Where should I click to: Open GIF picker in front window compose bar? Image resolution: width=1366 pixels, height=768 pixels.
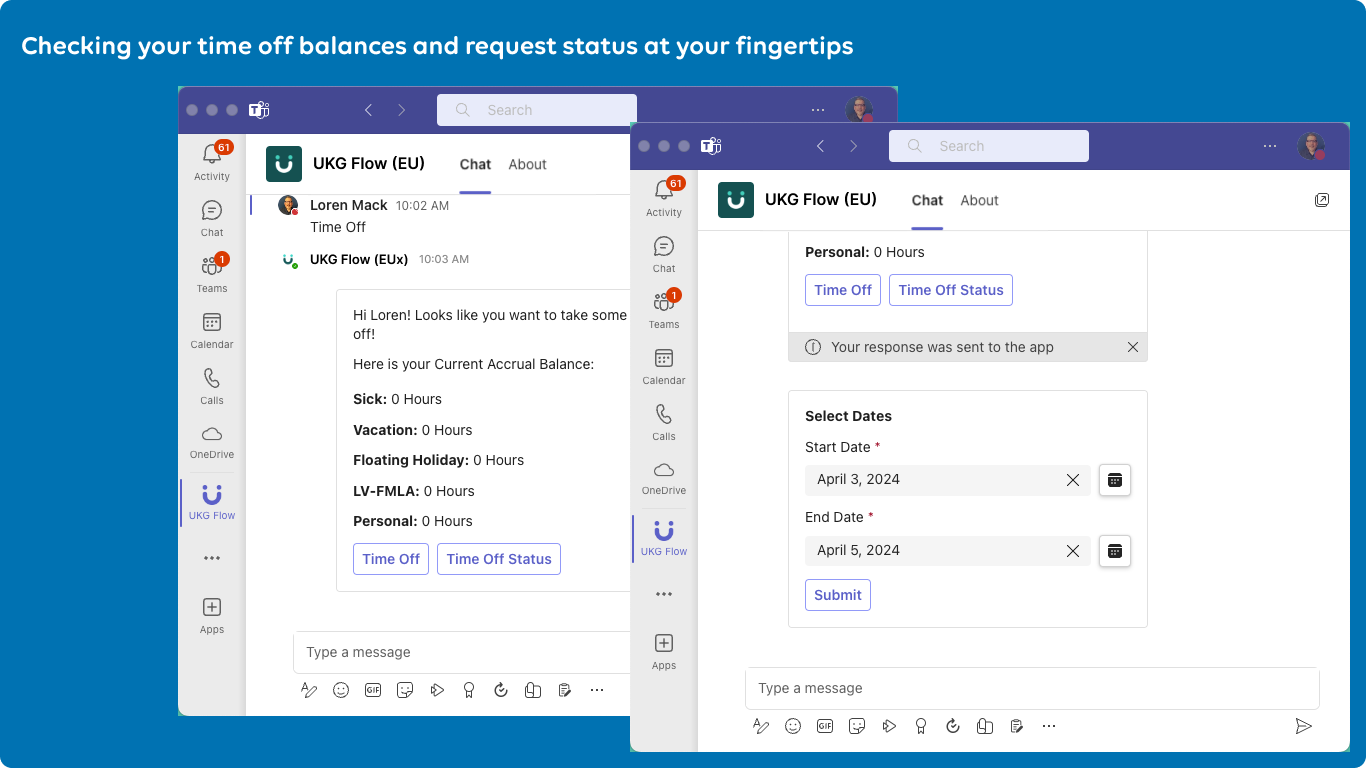(x=825, y=726)
